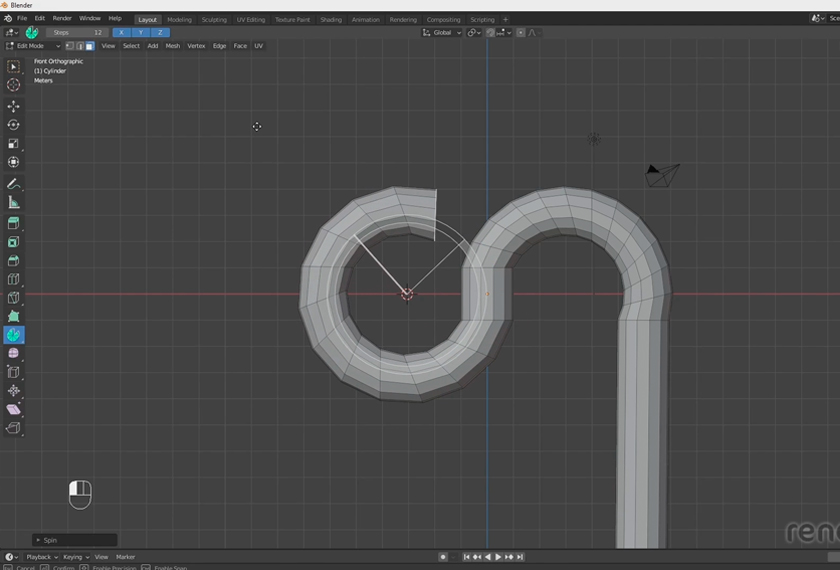Screen dimensions: 840x570
Task: Select the Move tool in the toolbar
Action: click(14, 106)
